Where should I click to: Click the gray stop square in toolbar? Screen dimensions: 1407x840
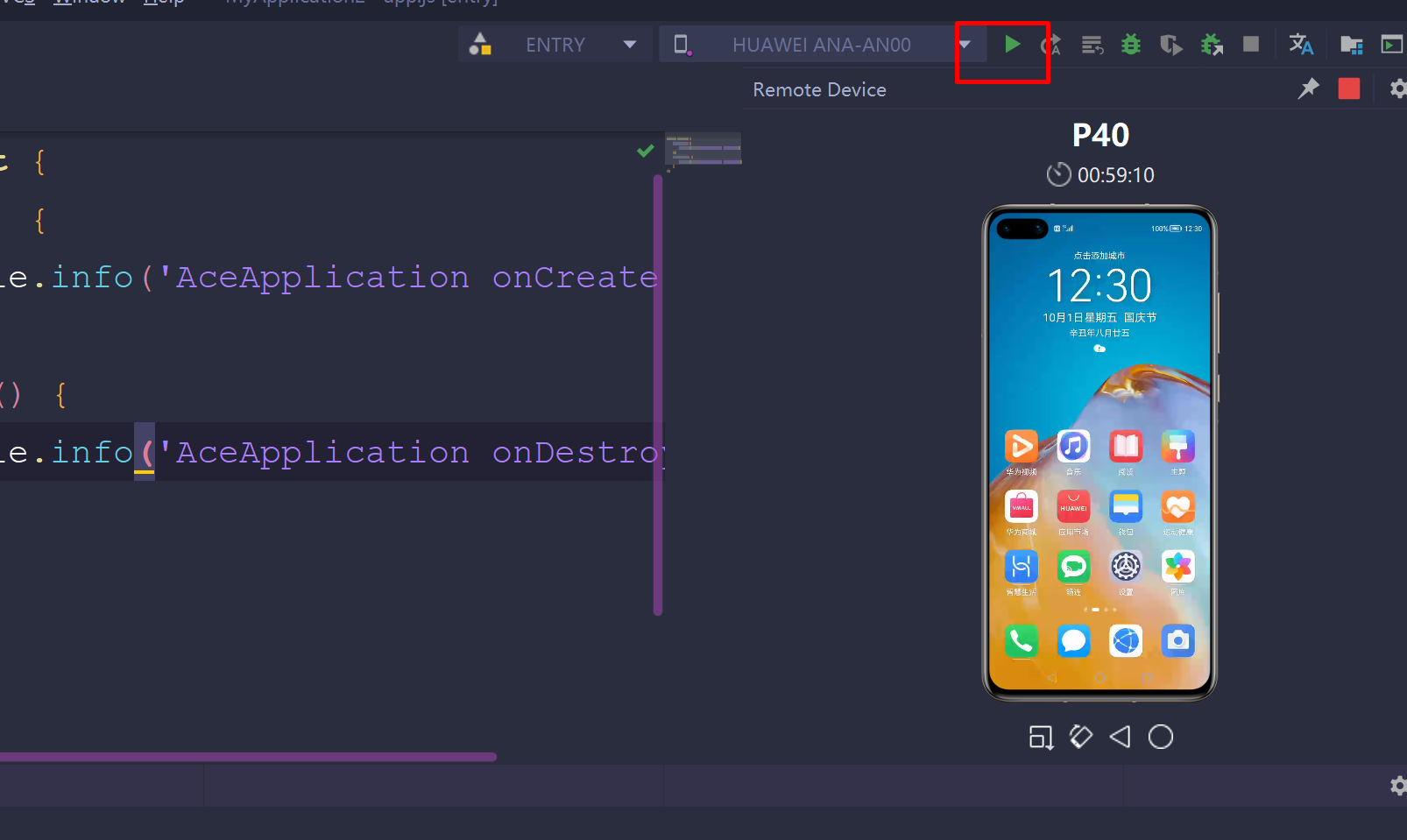tap(1251, 44)
